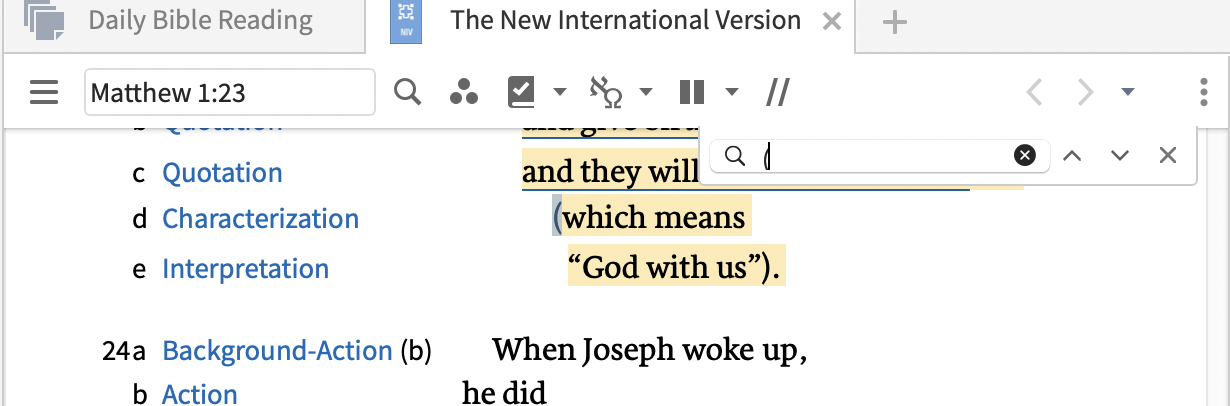Go forward with the right chevron
This screenshot has height=406, width=1230.
pos(1085,93)
